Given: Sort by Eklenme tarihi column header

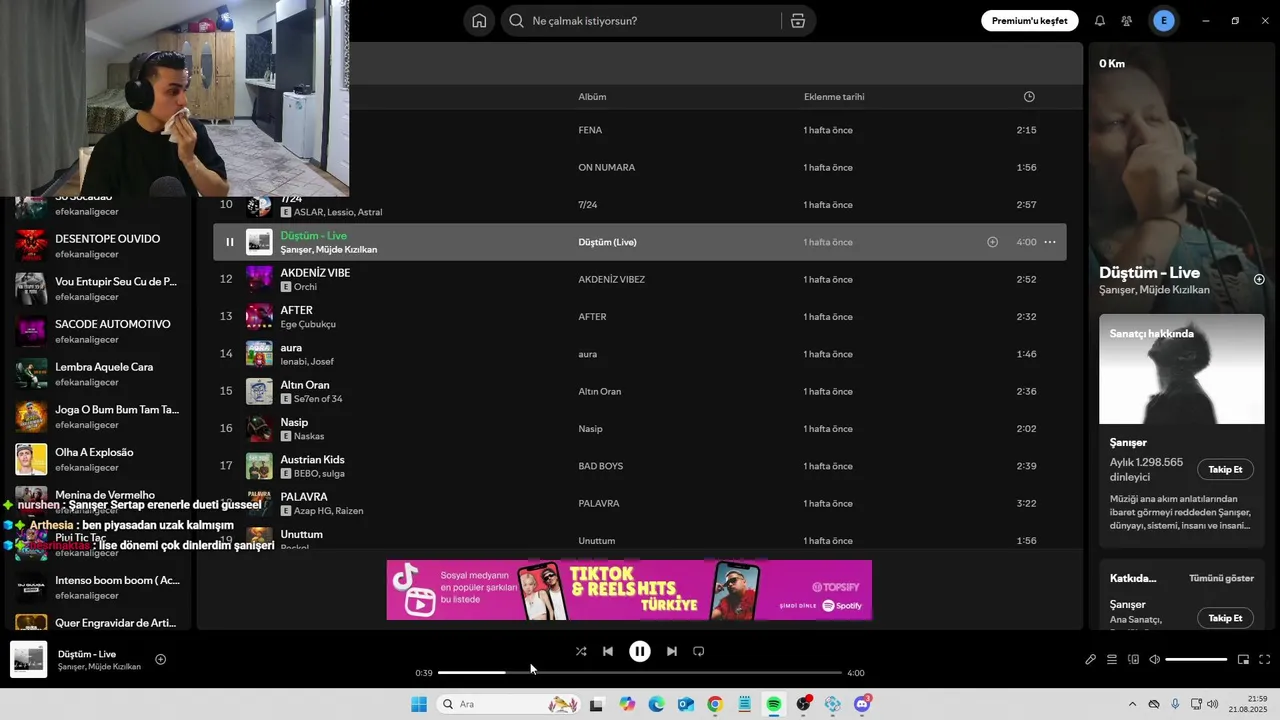Looking at the screenshot, I should point(834,97).
